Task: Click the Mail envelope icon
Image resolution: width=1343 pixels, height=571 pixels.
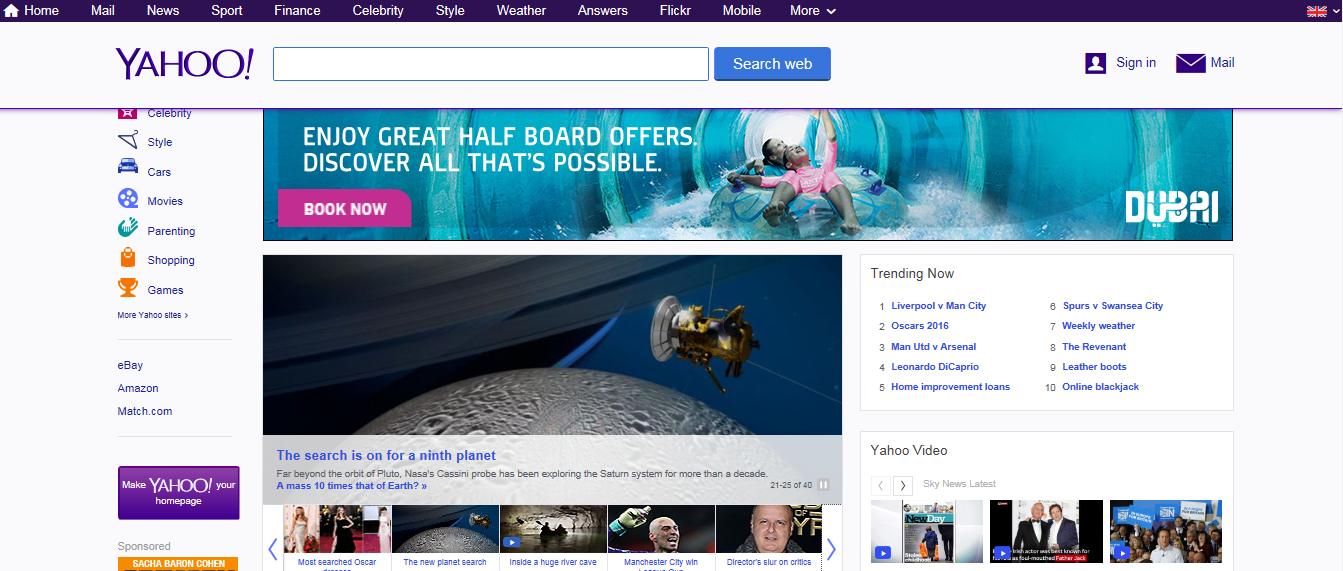Action: tap(1190, 63)
